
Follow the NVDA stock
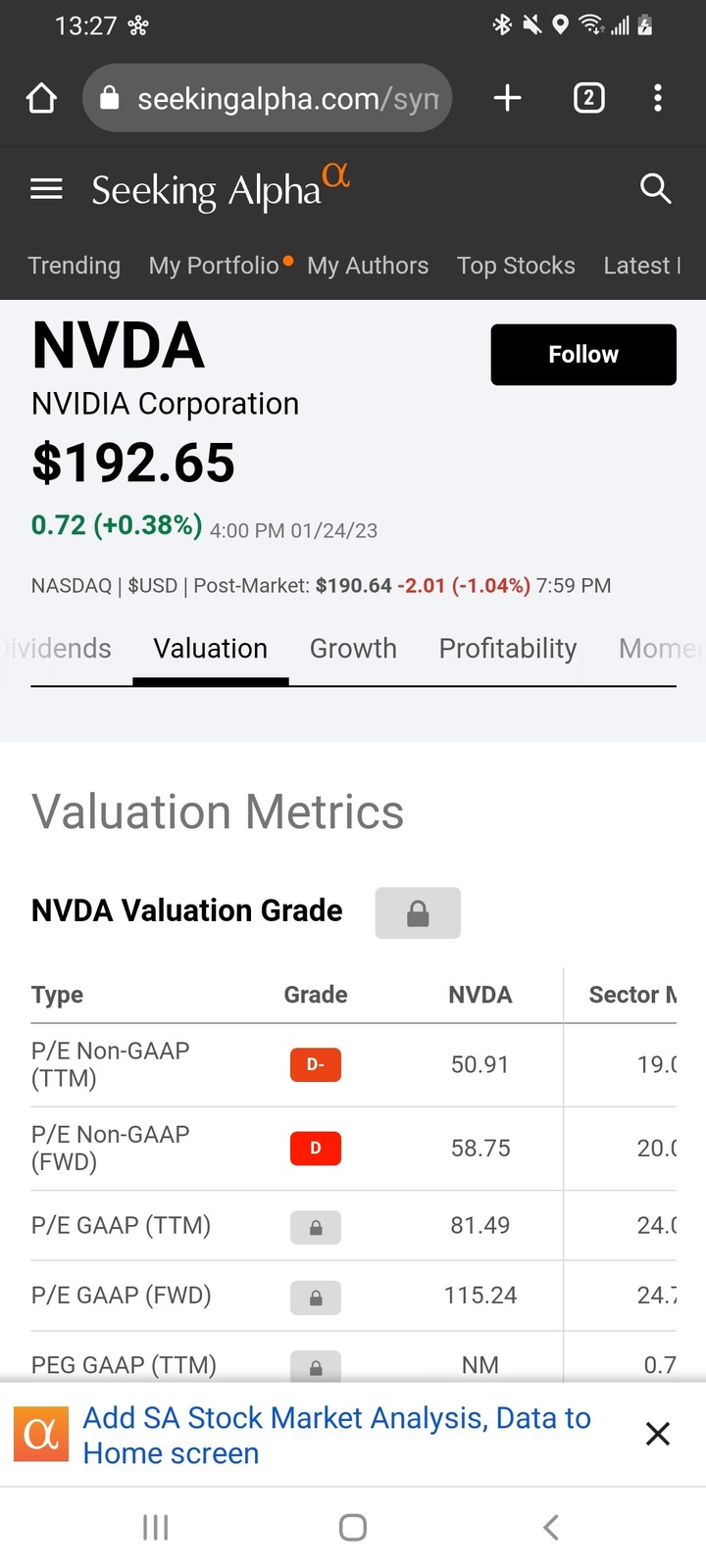pyautogui.click(x=583, y=355)
